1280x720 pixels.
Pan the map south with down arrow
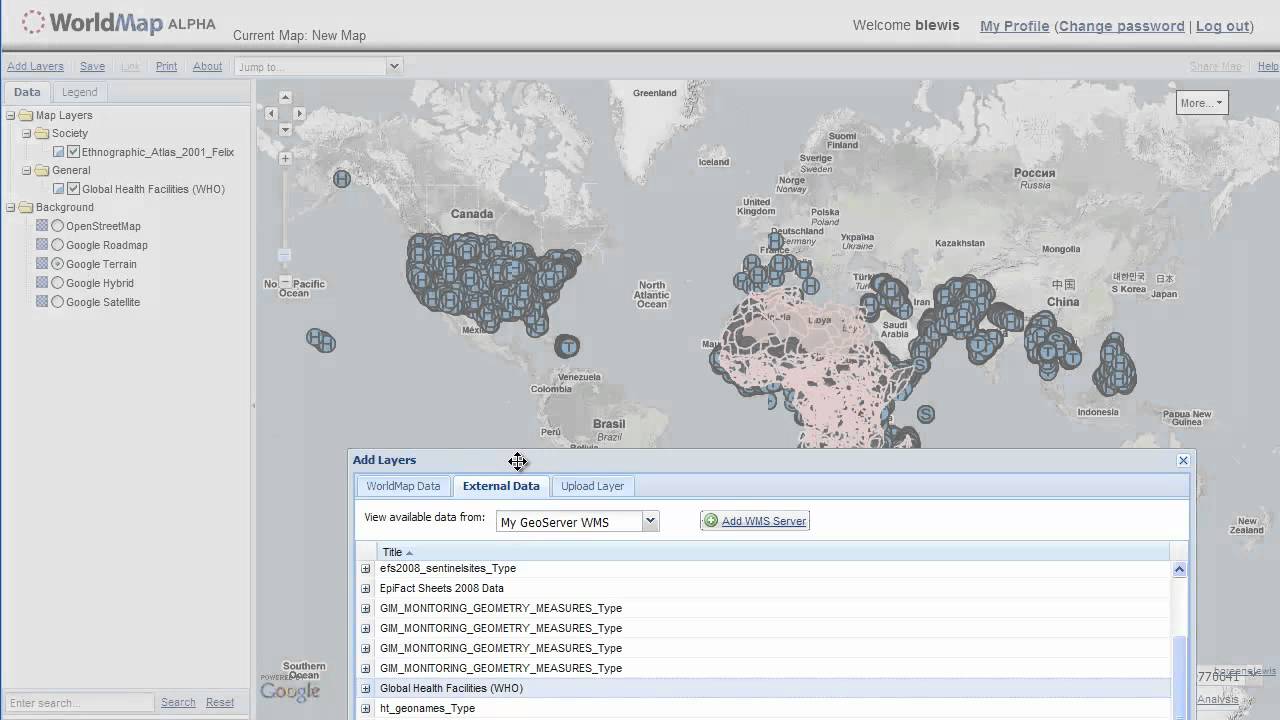tap(285, 130)
